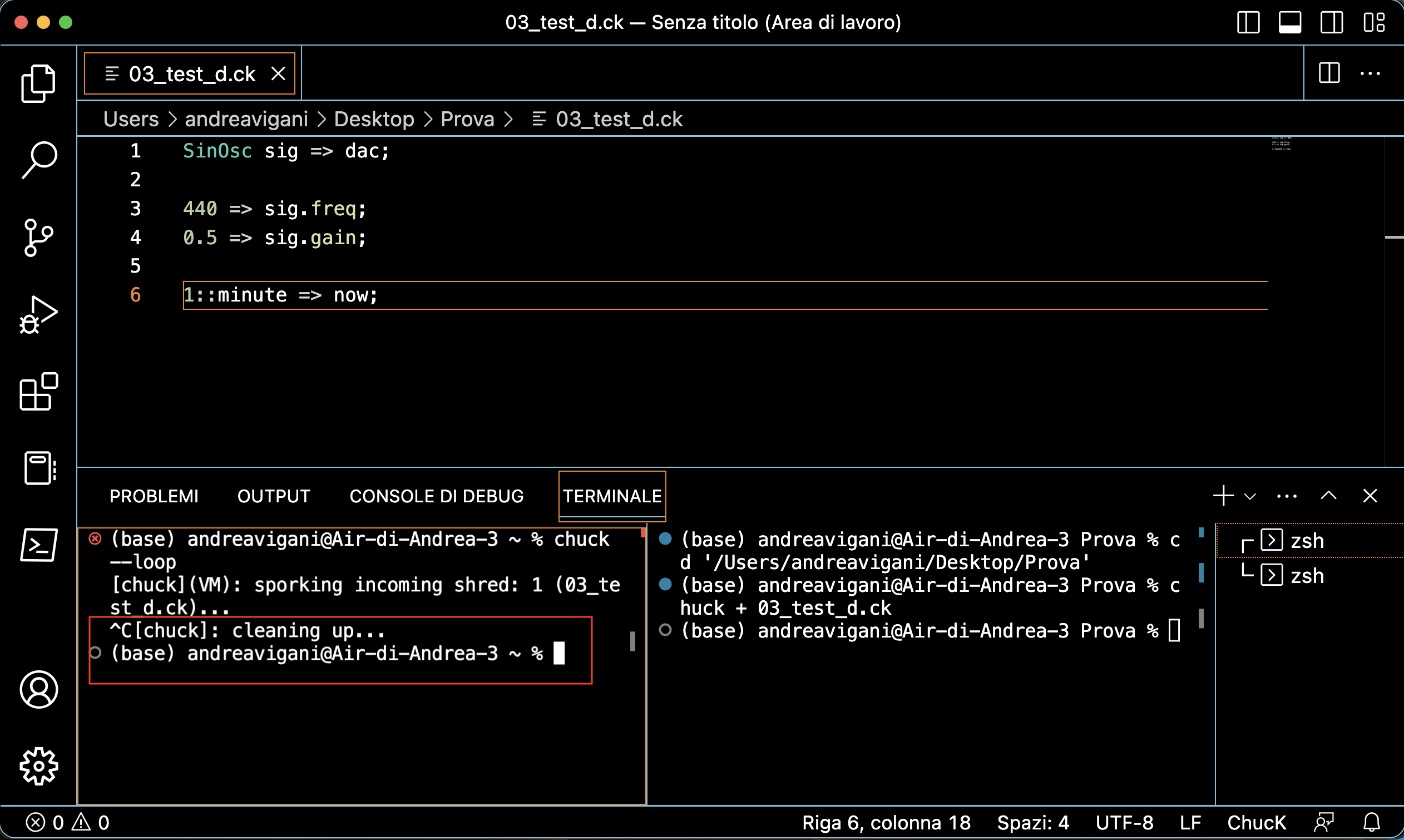Open the notebook icon in activity bar

click(39, 468)
